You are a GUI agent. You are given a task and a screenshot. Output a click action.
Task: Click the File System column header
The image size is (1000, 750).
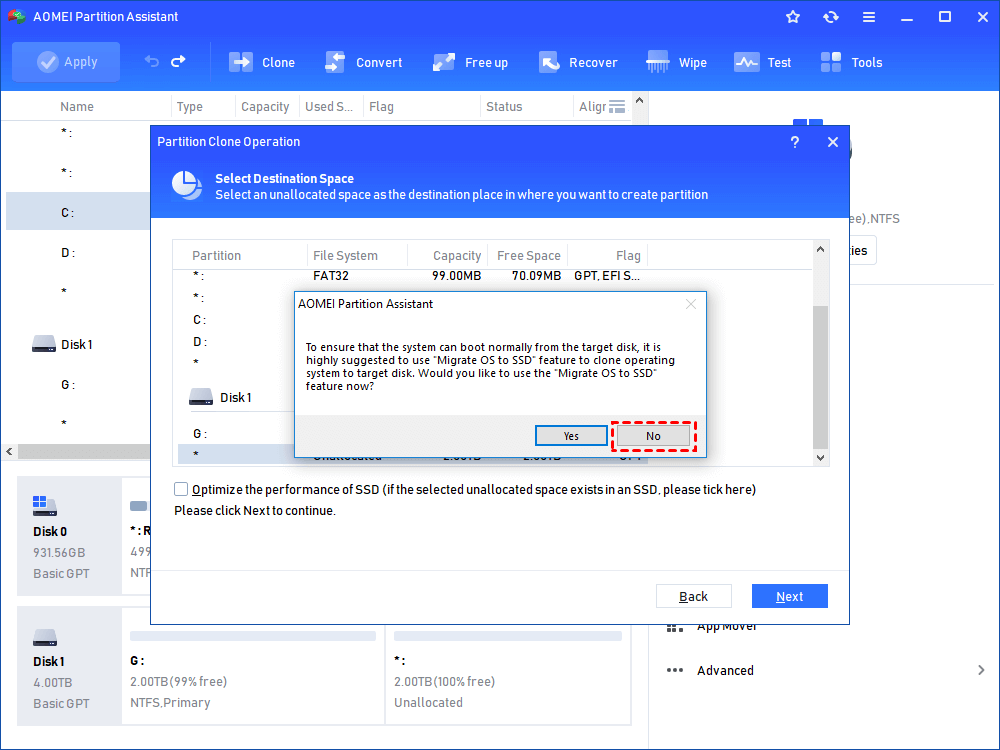pyautogui.click(x=345, y=255)
